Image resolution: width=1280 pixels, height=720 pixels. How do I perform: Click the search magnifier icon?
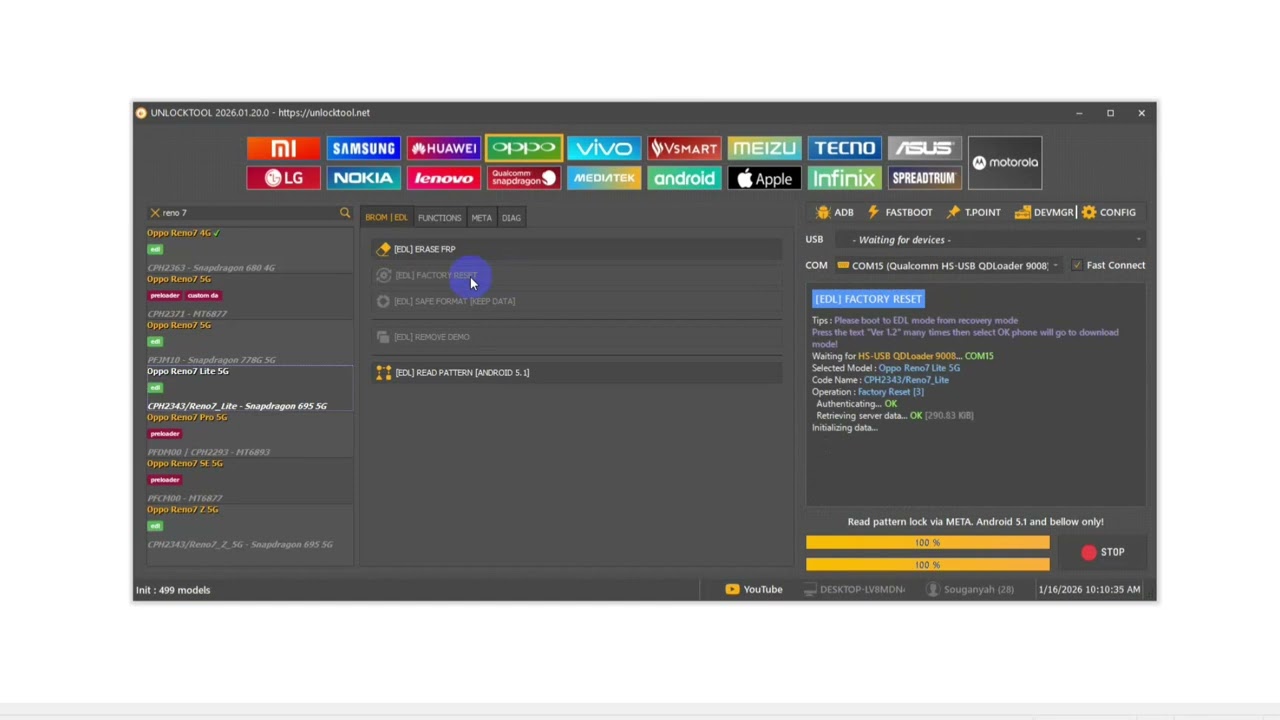(x=345, y=213)
